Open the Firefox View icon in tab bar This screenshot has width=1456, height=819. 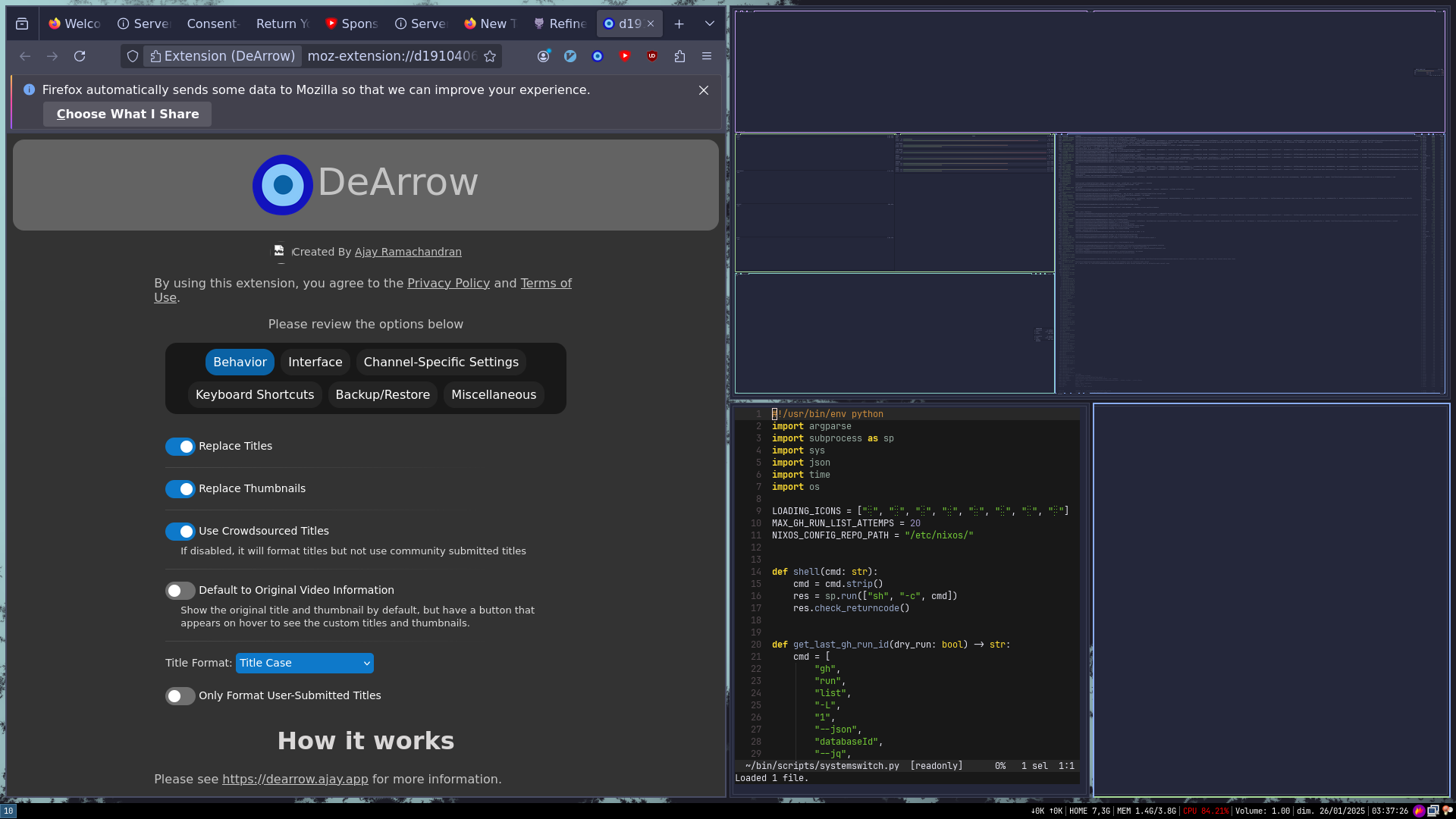click(x=22, y=24)
